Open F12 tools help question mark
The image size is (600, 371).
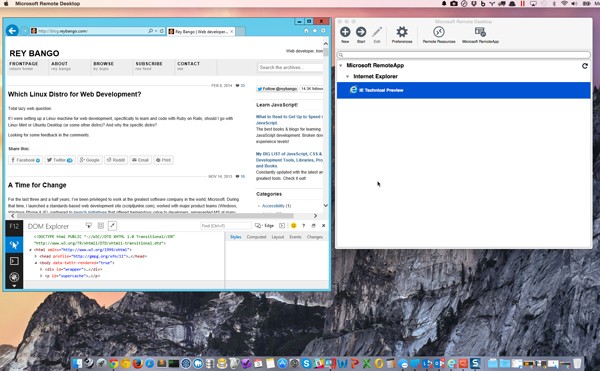tap(303, 226)
